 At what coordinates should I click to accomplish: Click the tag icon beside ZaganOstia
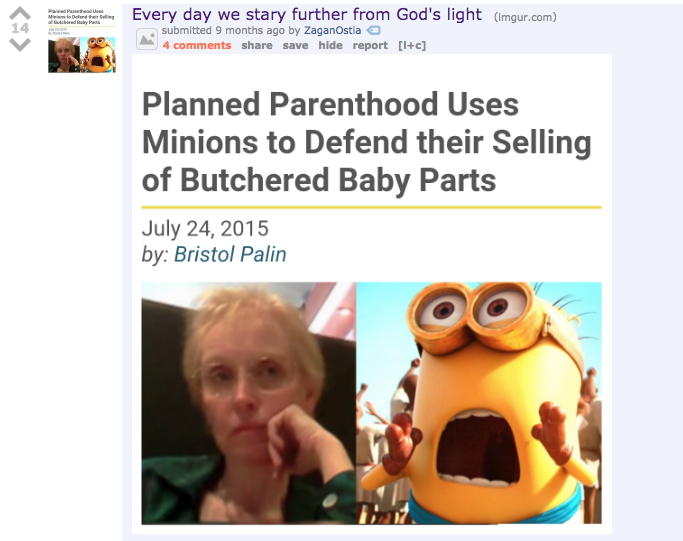tap(374, 30)
